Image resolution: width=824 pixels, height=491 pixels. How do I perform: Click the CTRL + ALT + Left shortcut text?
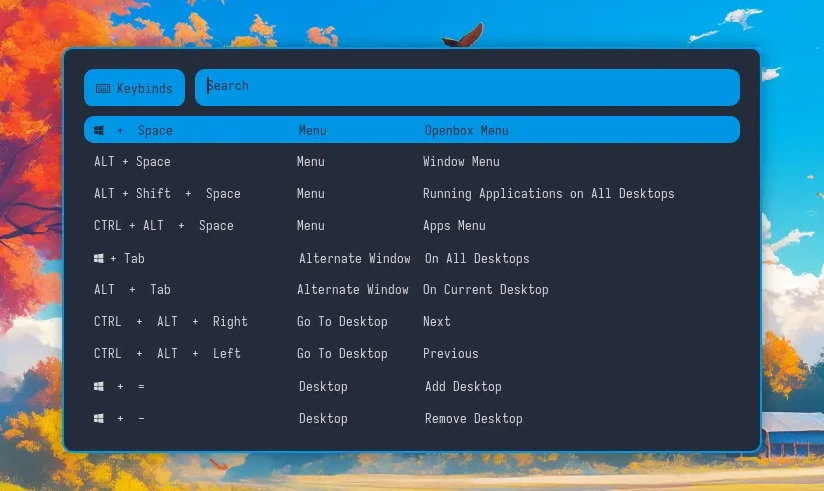167,353
